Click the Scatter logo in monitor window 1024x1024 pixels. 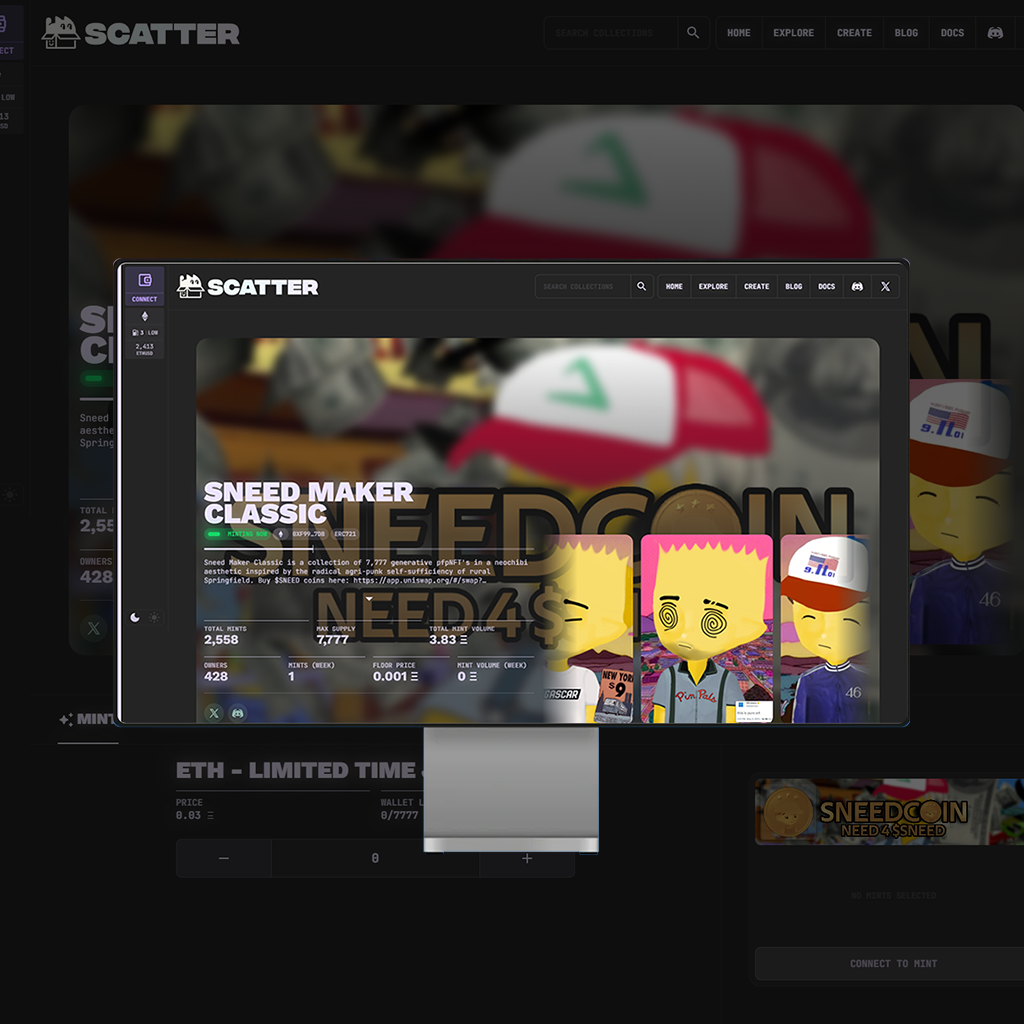coord(248,287)
